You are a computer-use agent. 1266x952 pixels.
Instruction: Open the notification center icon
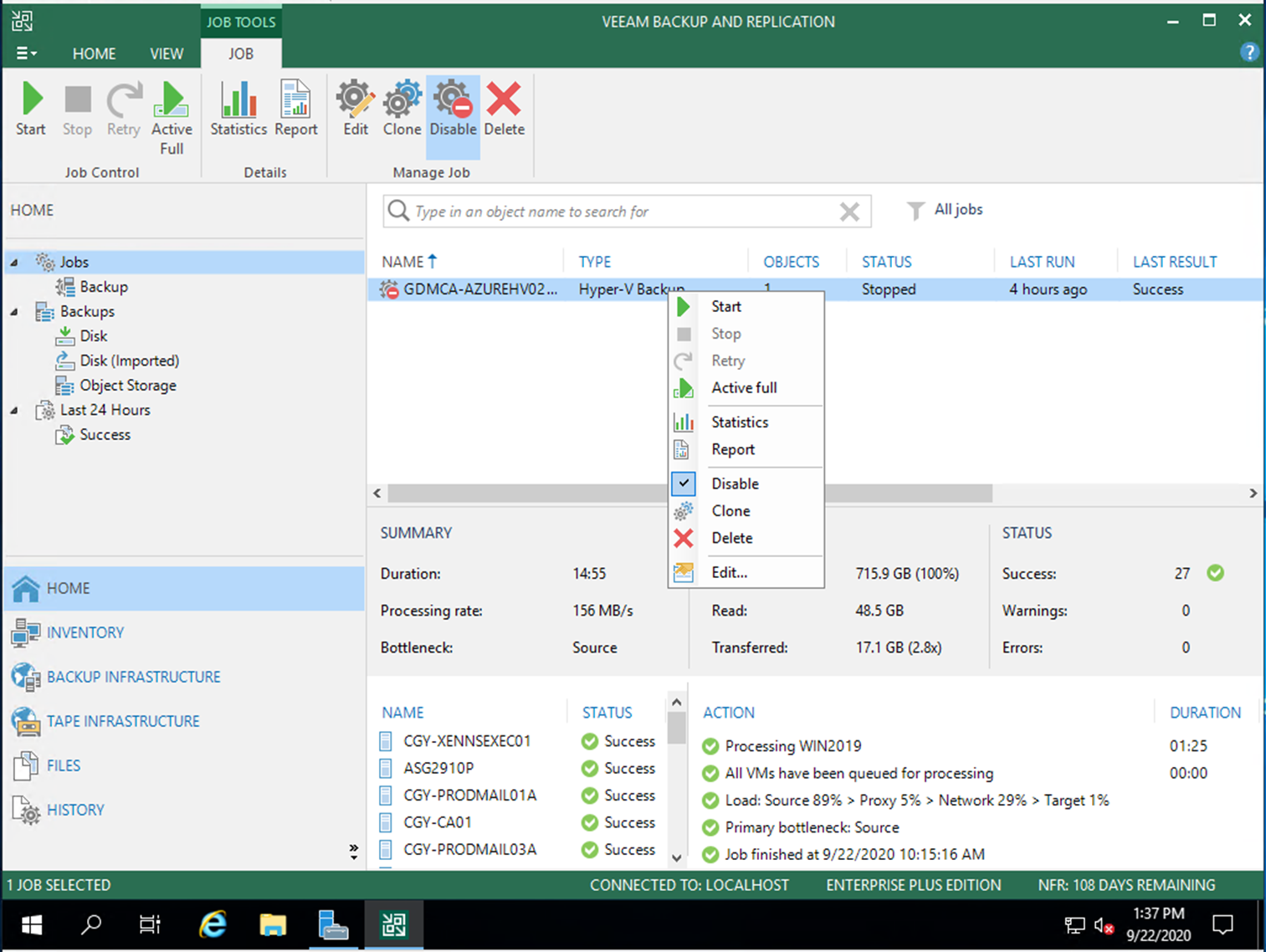(x=1223, y=924)
